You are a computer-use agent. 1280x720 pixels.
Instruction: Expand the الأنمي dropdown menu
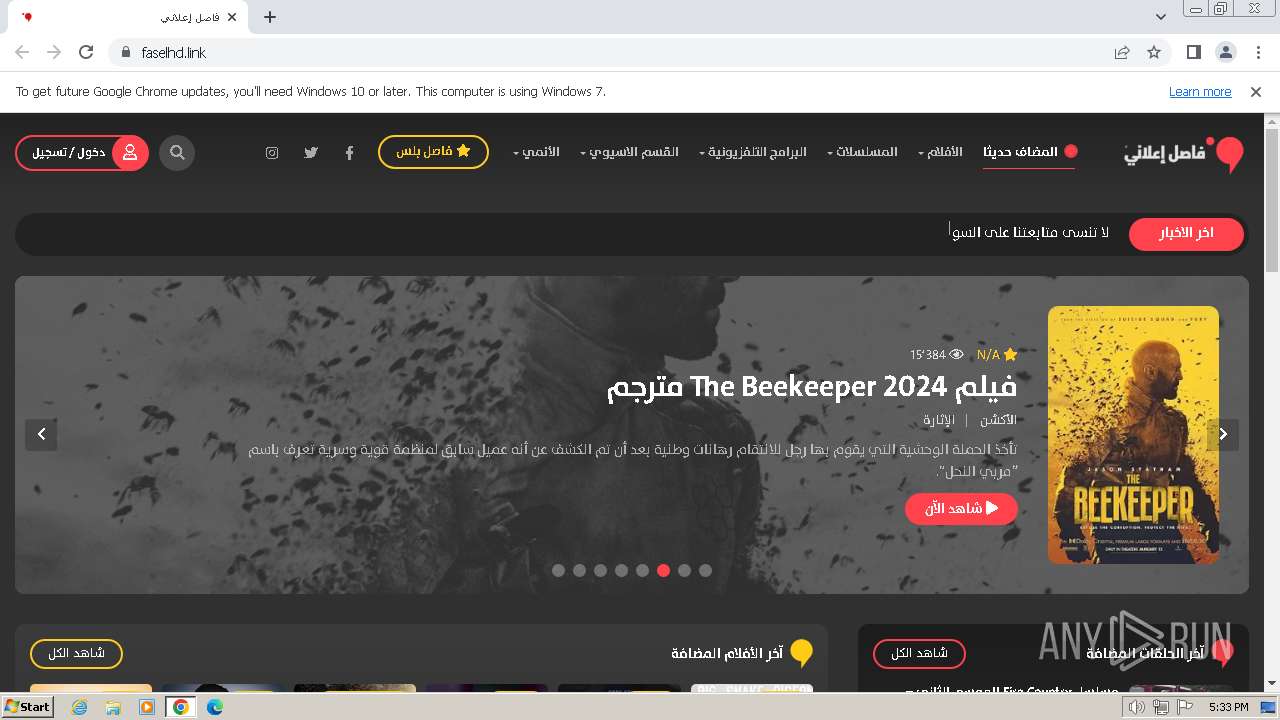click(536, 152)
